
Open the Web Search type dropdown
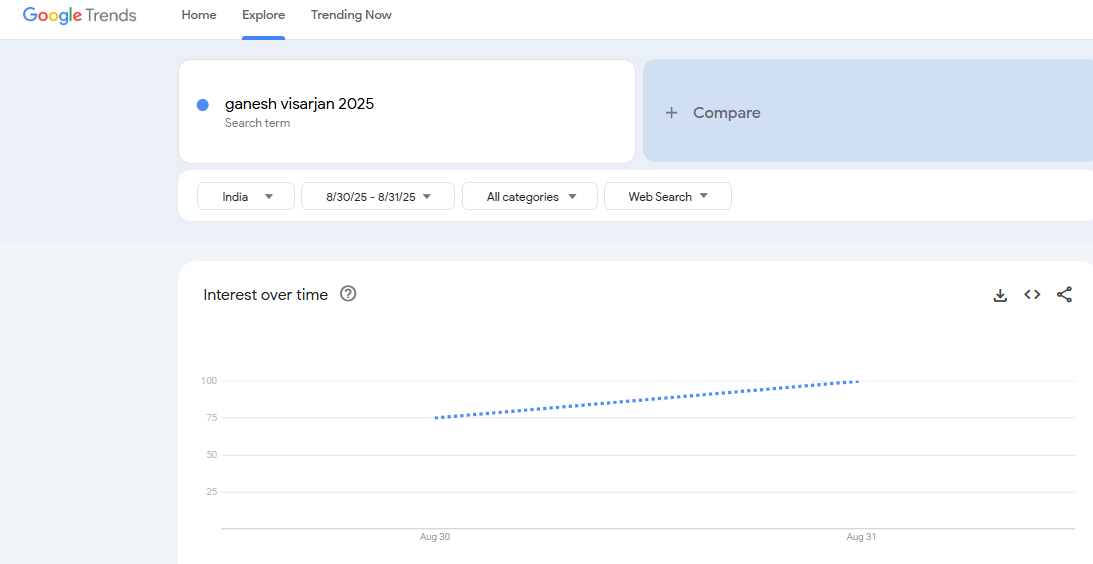(668, 197)
